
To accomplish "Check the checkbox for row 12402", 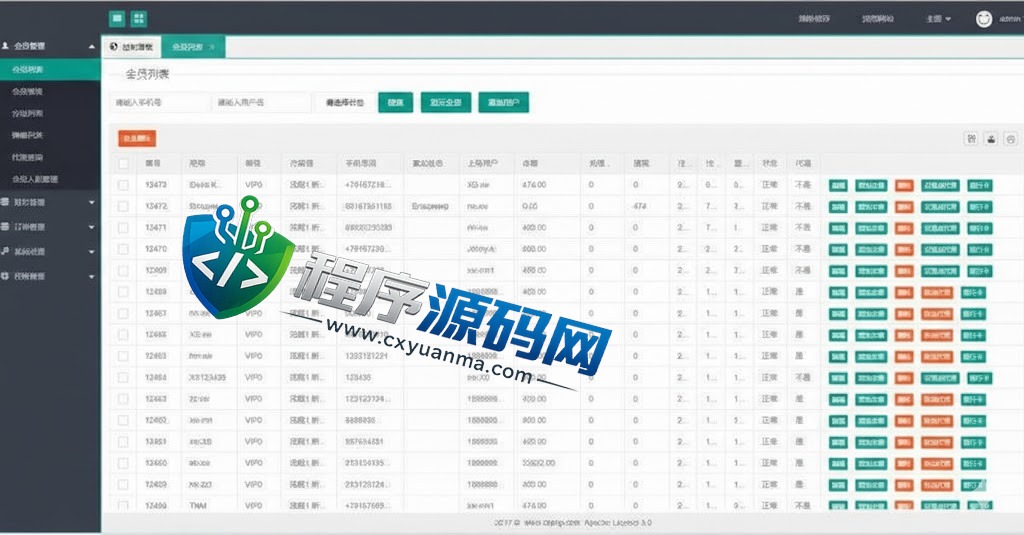I will 123,421.
